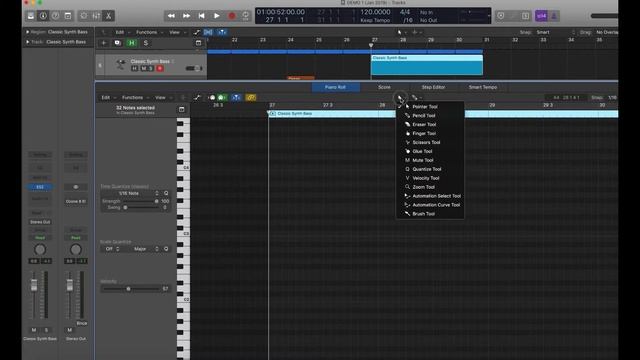
Task: Switch to the Piano Roll tab
Action: click(336, 87)
